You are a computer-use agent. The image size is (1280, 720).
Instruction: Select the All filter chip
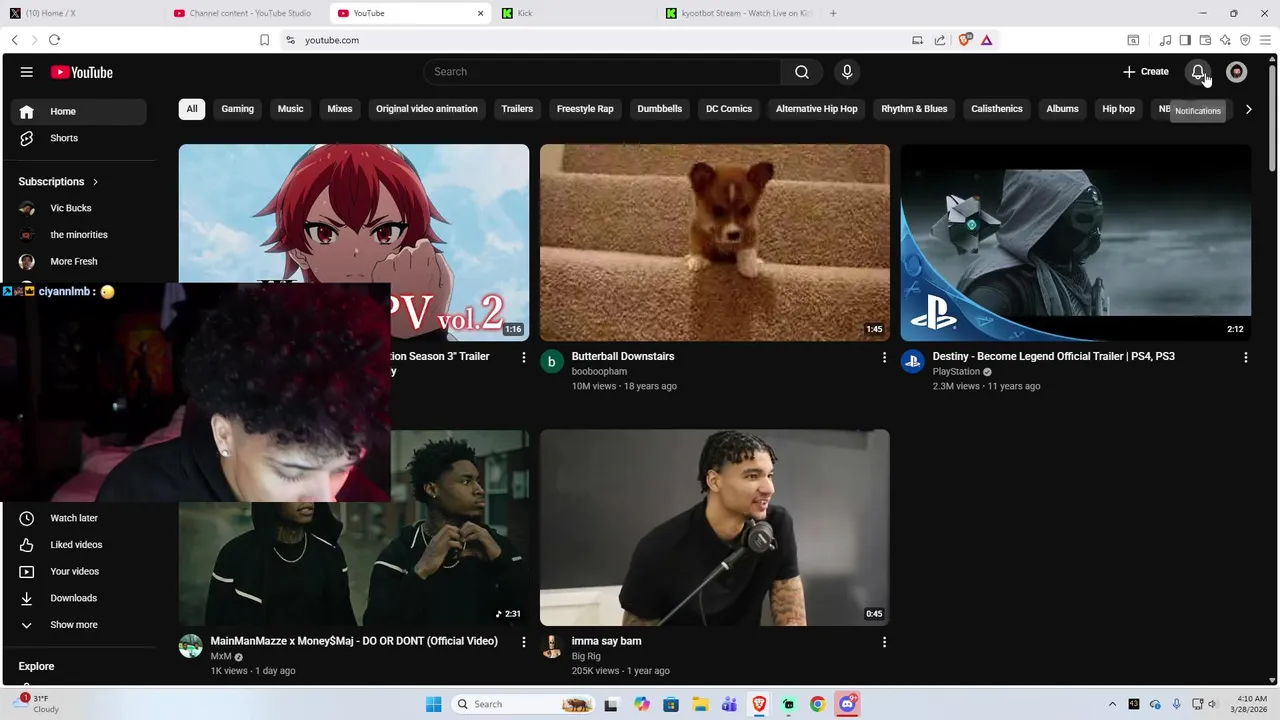pyautogui.click(x=192, y=109)
